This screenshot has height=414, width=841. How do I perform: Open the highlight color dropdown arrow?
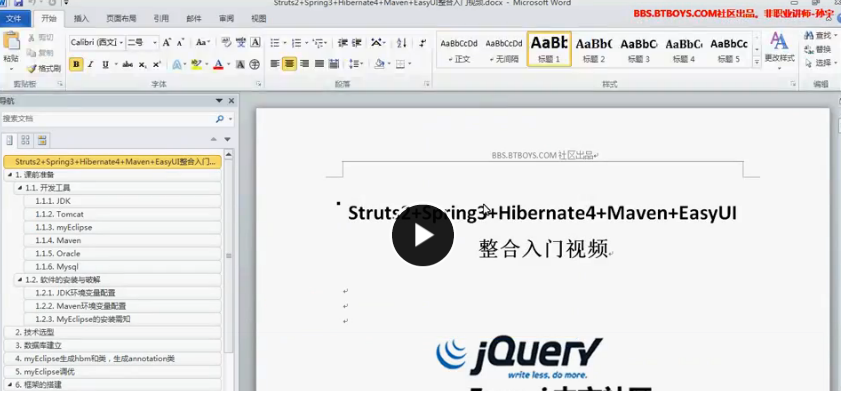pos(206,64)
